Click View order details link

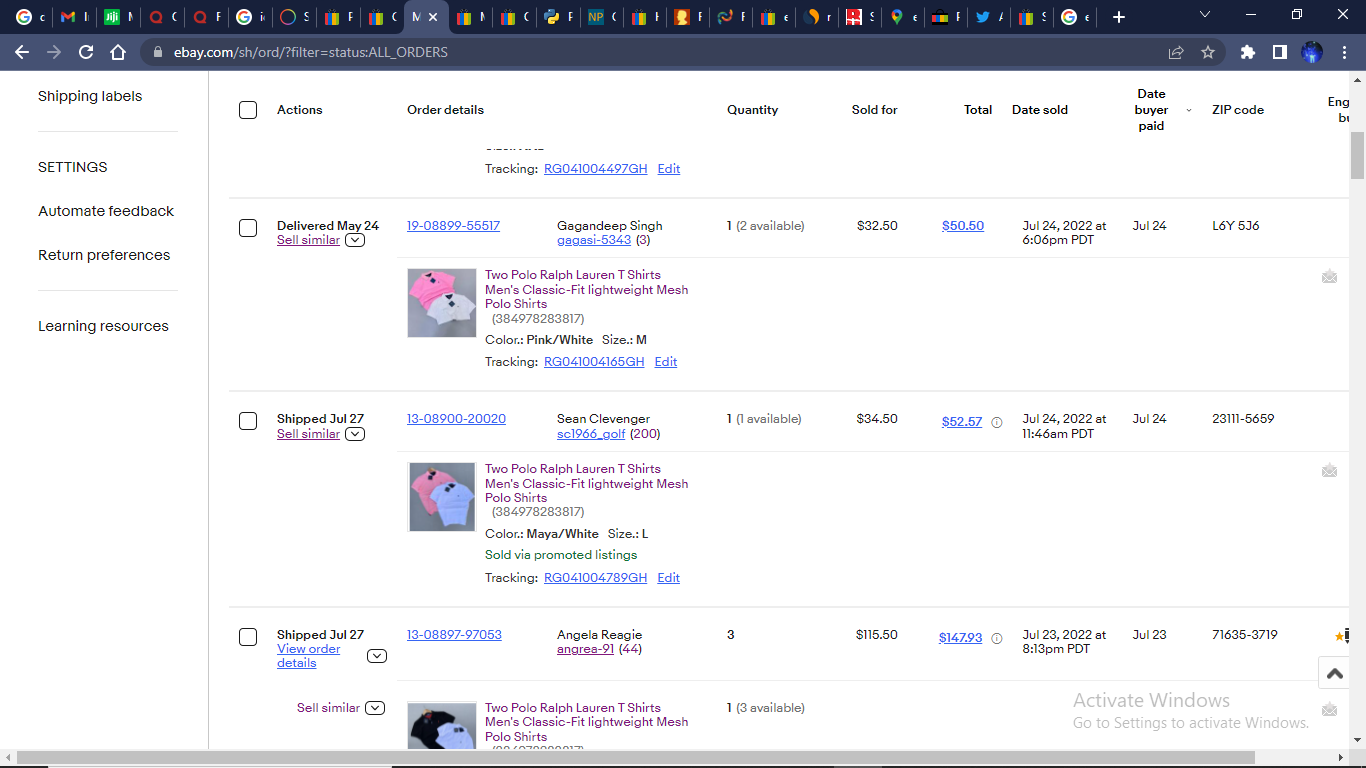pyautogui.click(x=309, y=656)
